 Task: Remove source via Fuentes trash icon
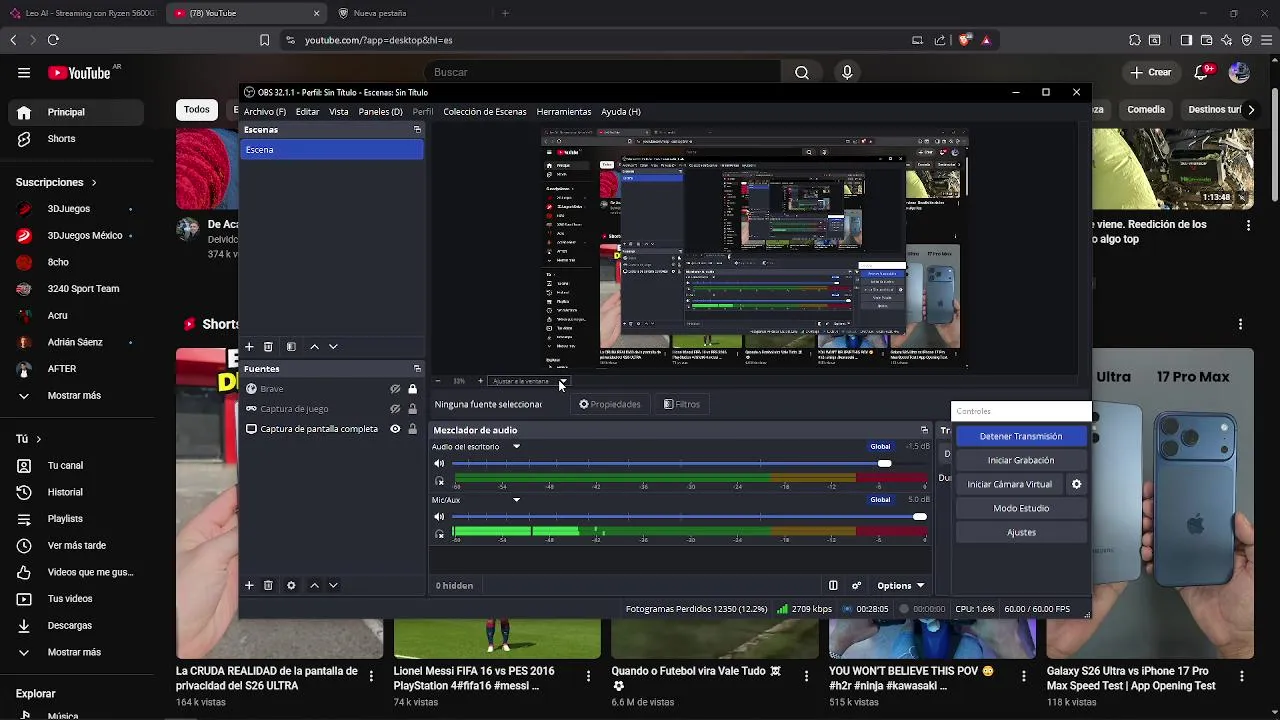click(x=268, y=585)
